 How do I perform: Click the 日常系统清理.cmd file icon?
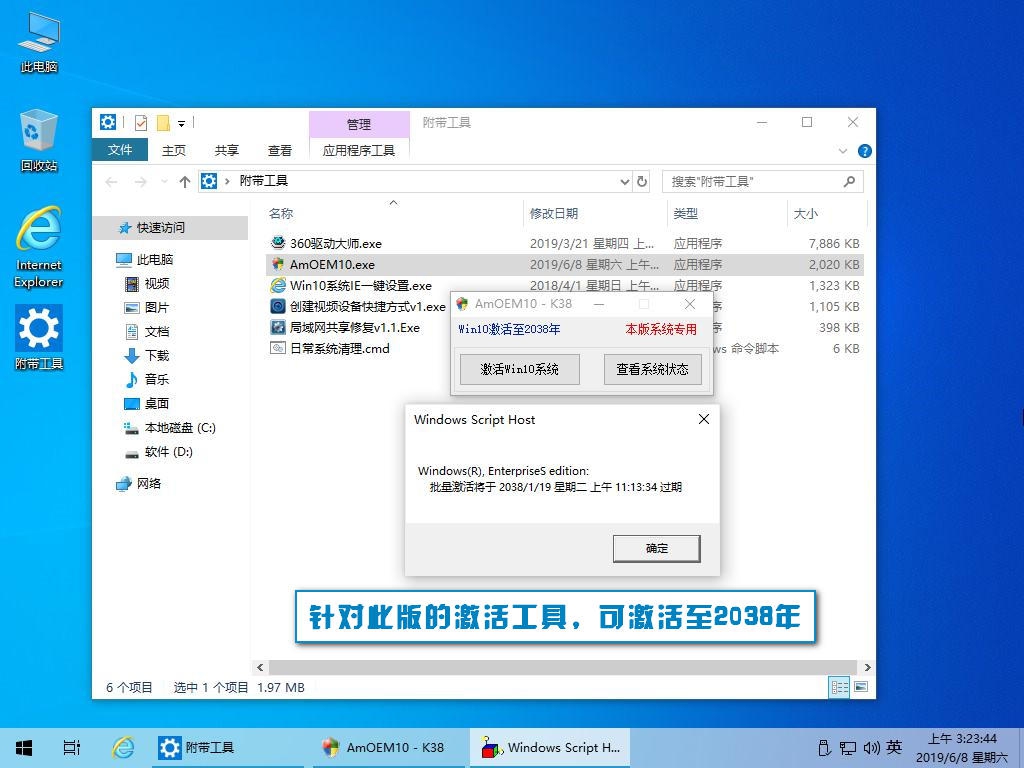pos(278,348)
